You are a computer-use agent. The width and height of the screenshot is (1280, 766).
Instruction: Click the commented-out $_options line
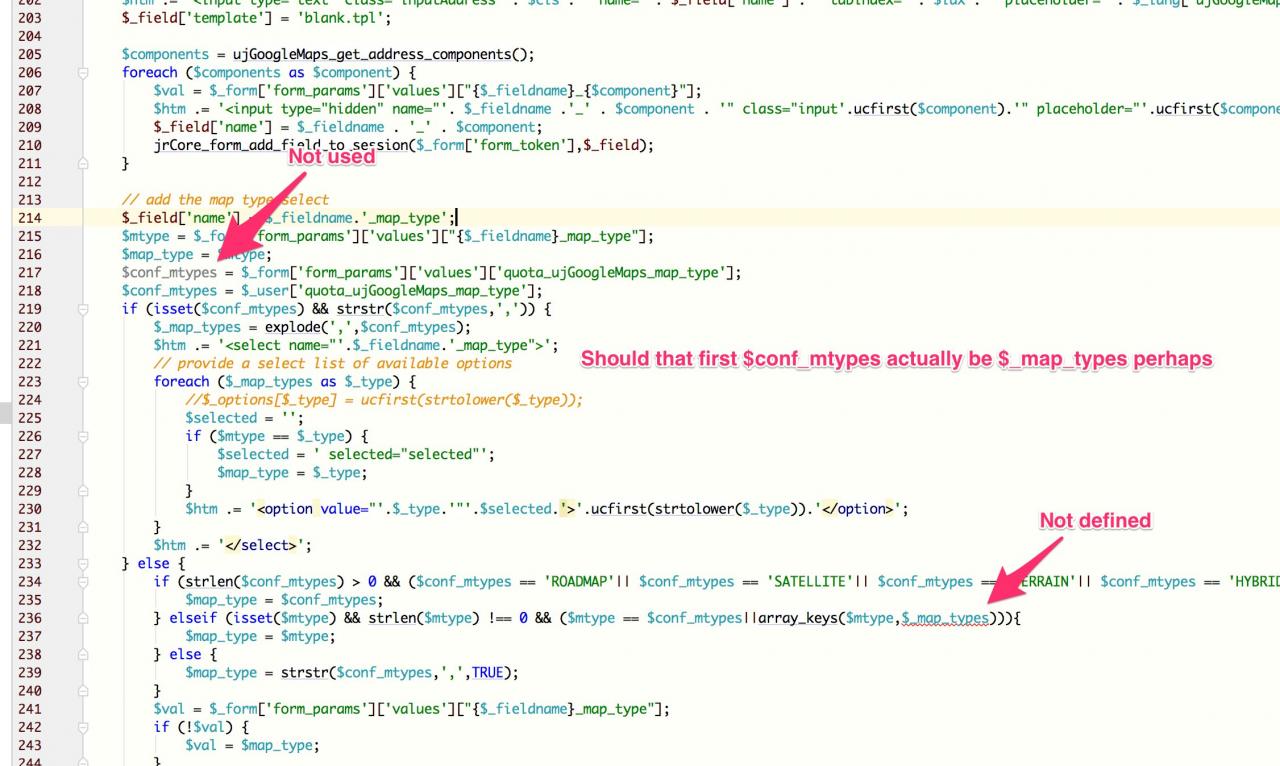384,400
